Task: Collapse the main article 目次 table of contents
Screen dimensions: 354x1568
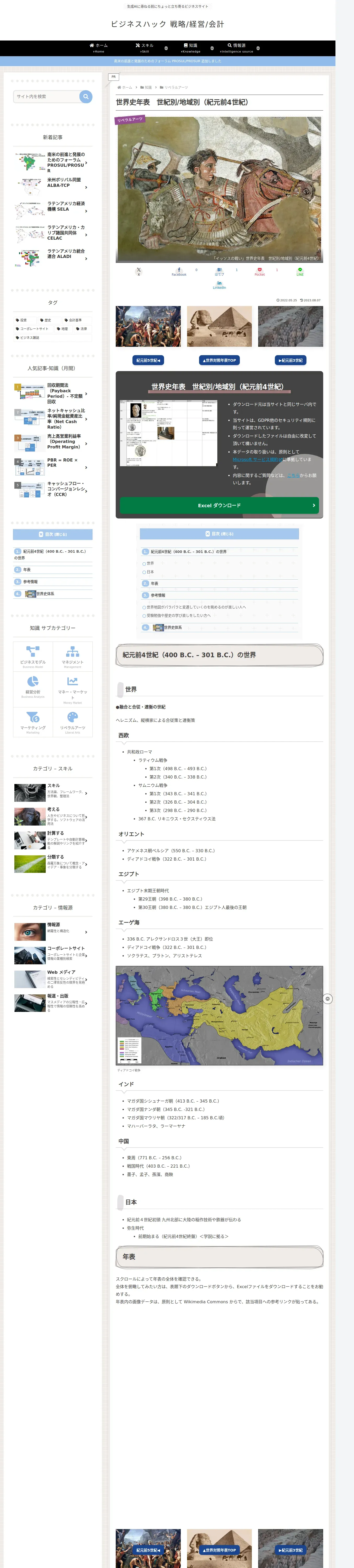Action: click(219, 534)
